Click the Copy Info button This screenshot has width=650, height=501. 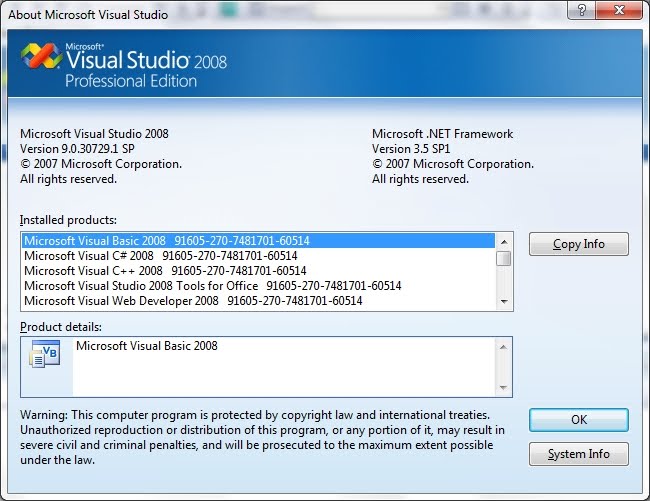579,244
